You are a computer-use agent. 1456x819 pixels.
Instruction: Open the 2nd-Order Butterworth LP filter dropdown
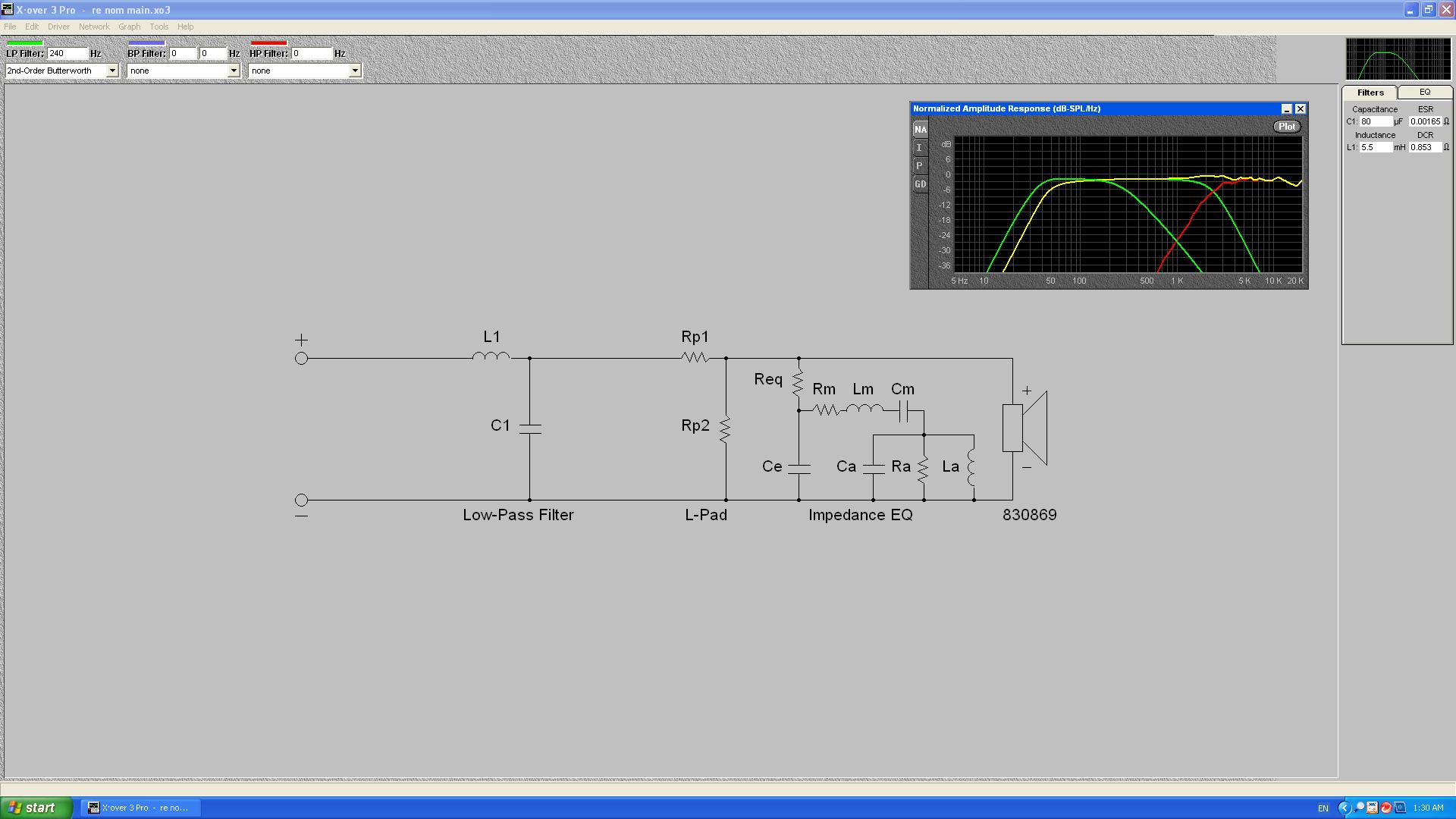[x=112, y=71]
